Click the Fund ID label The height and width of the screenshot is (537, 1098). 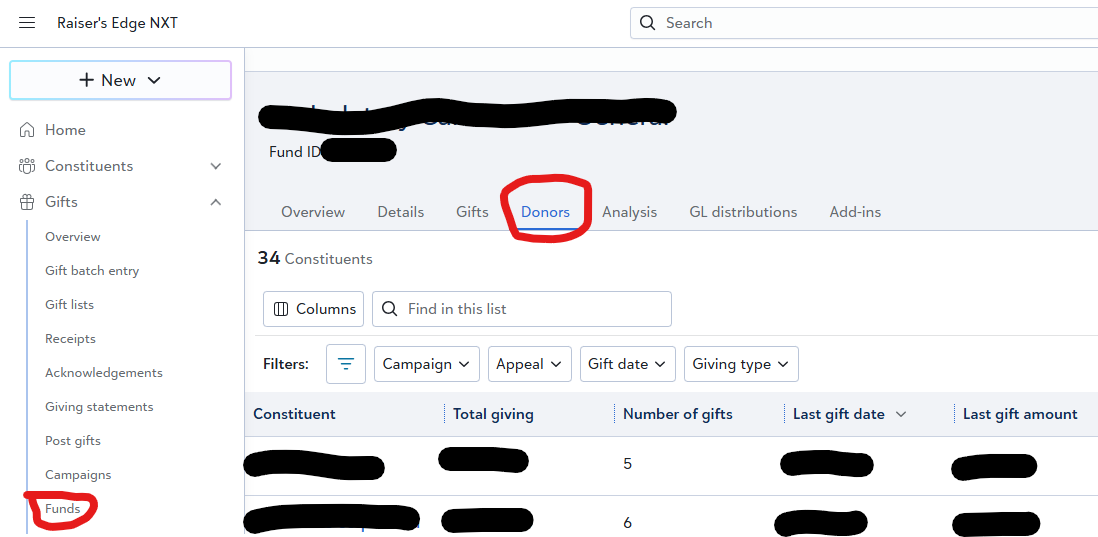pos(295,152)
